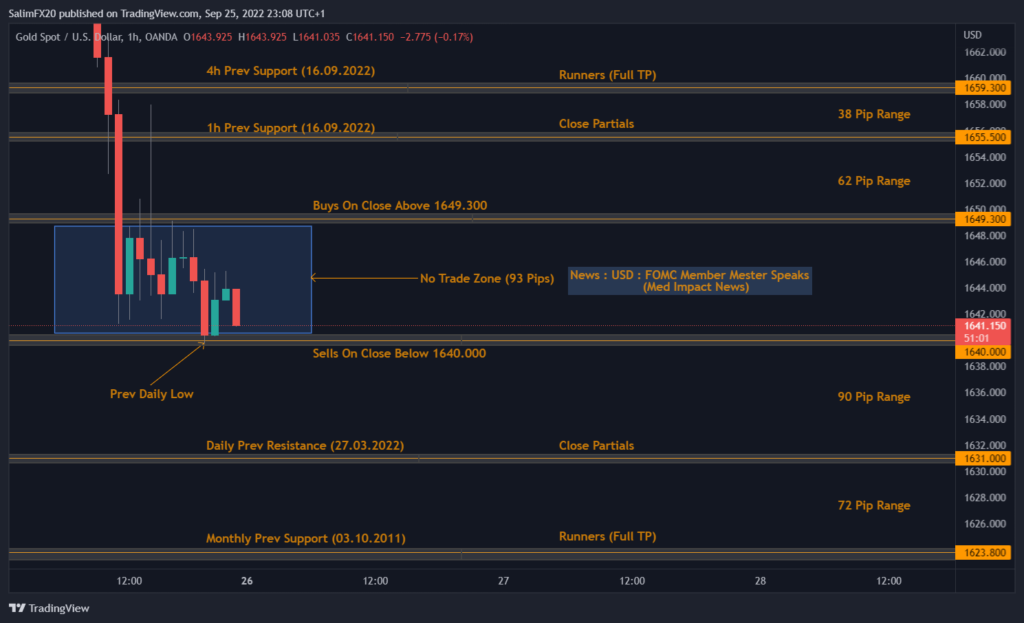Image resolution: width=1024 pixels, height=623 pixels.
Task: Click the FOMC Member Mester news annotation box
Action: (x=689, y=281)
